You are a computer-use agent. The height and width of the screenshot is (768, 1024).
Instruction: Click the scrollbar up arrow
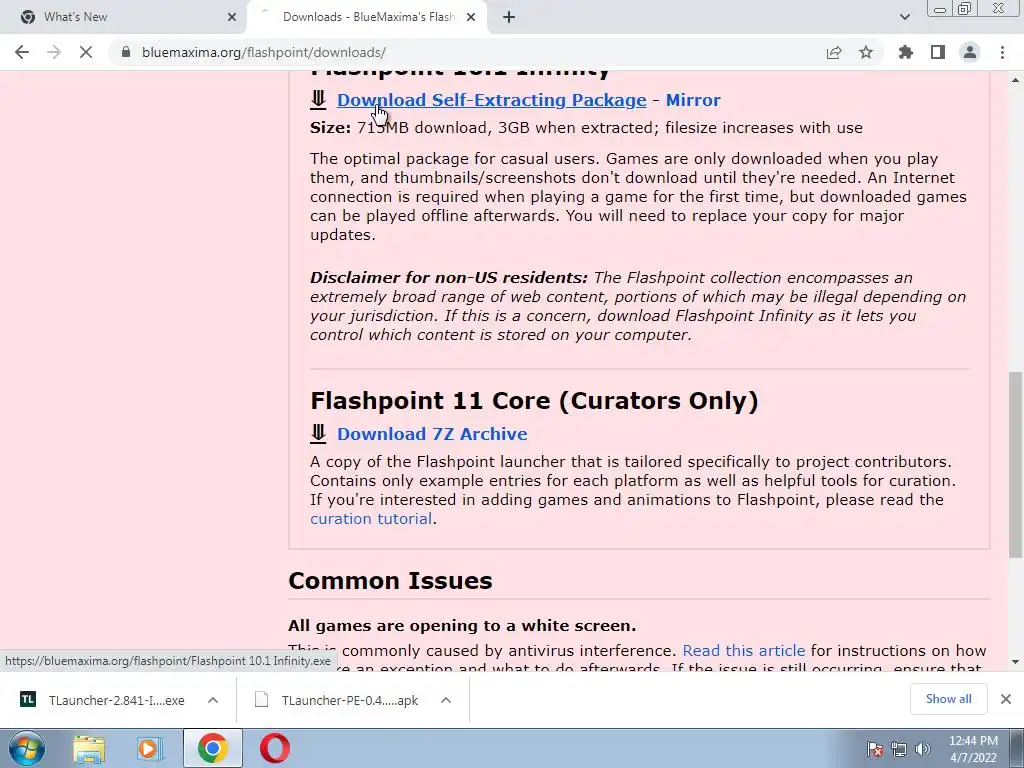[1016, 80]
